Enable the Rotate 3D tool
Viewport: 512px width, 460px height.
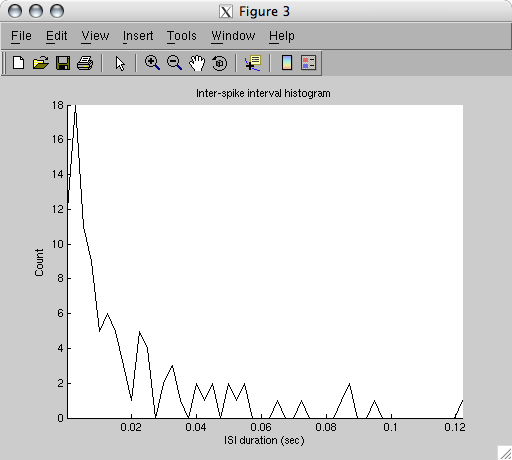(219, 63)
